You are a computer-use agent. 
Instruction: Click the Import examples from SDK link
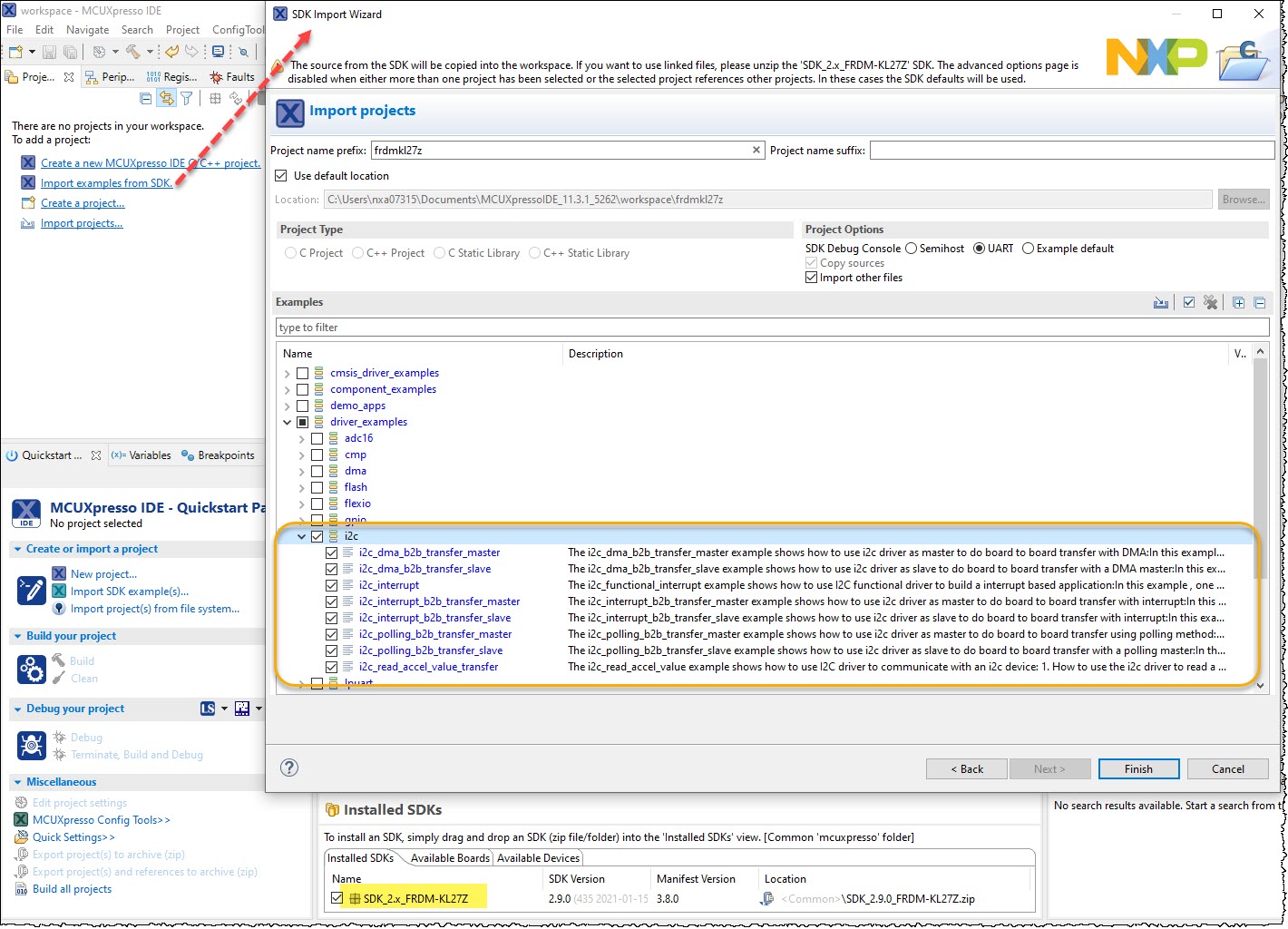point(106,182)
